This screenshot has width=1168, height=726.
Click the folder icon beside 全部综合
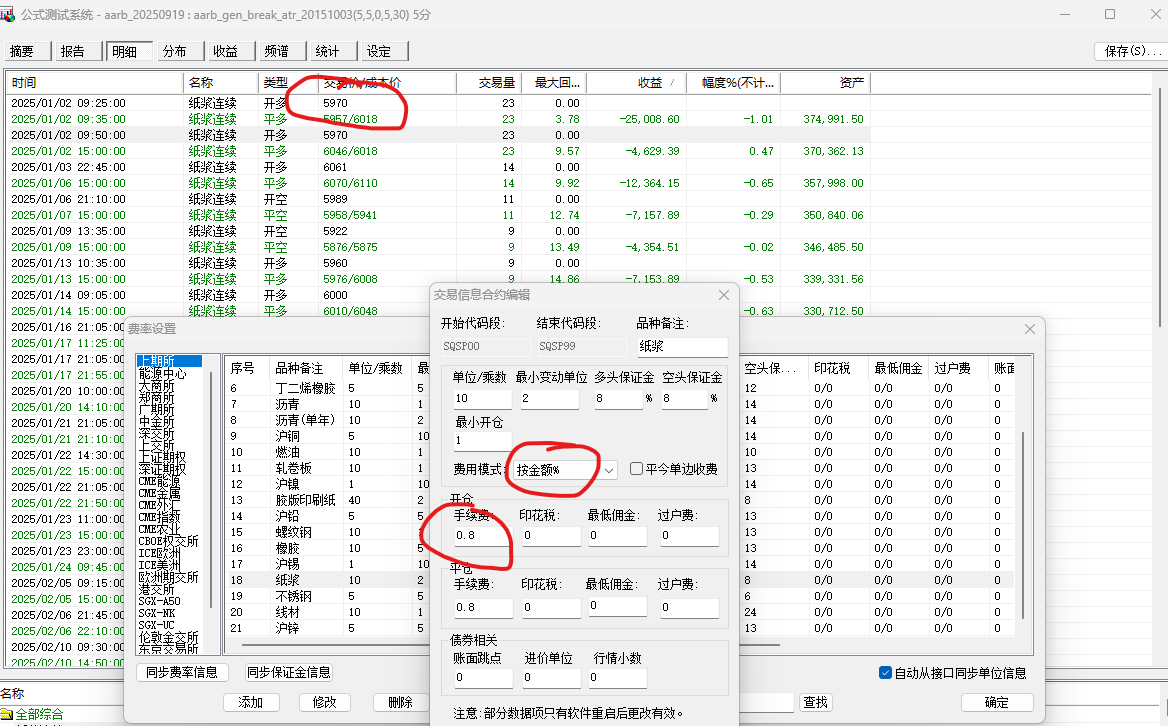(7, 714)
